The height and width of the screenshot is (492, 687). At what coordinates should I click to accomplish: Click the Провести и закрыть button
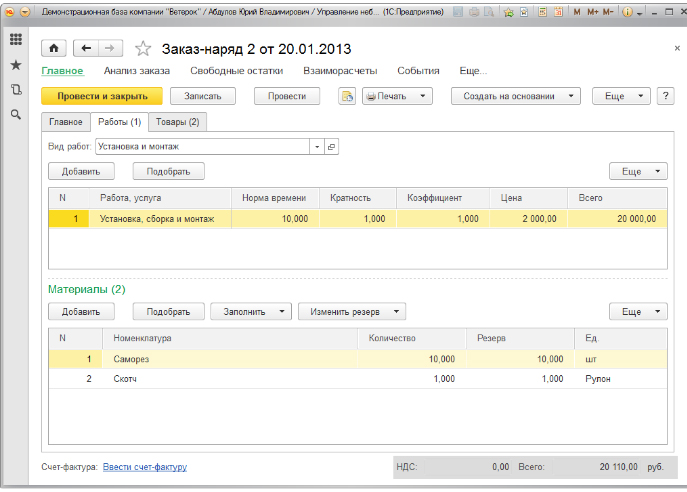point(102,96)
